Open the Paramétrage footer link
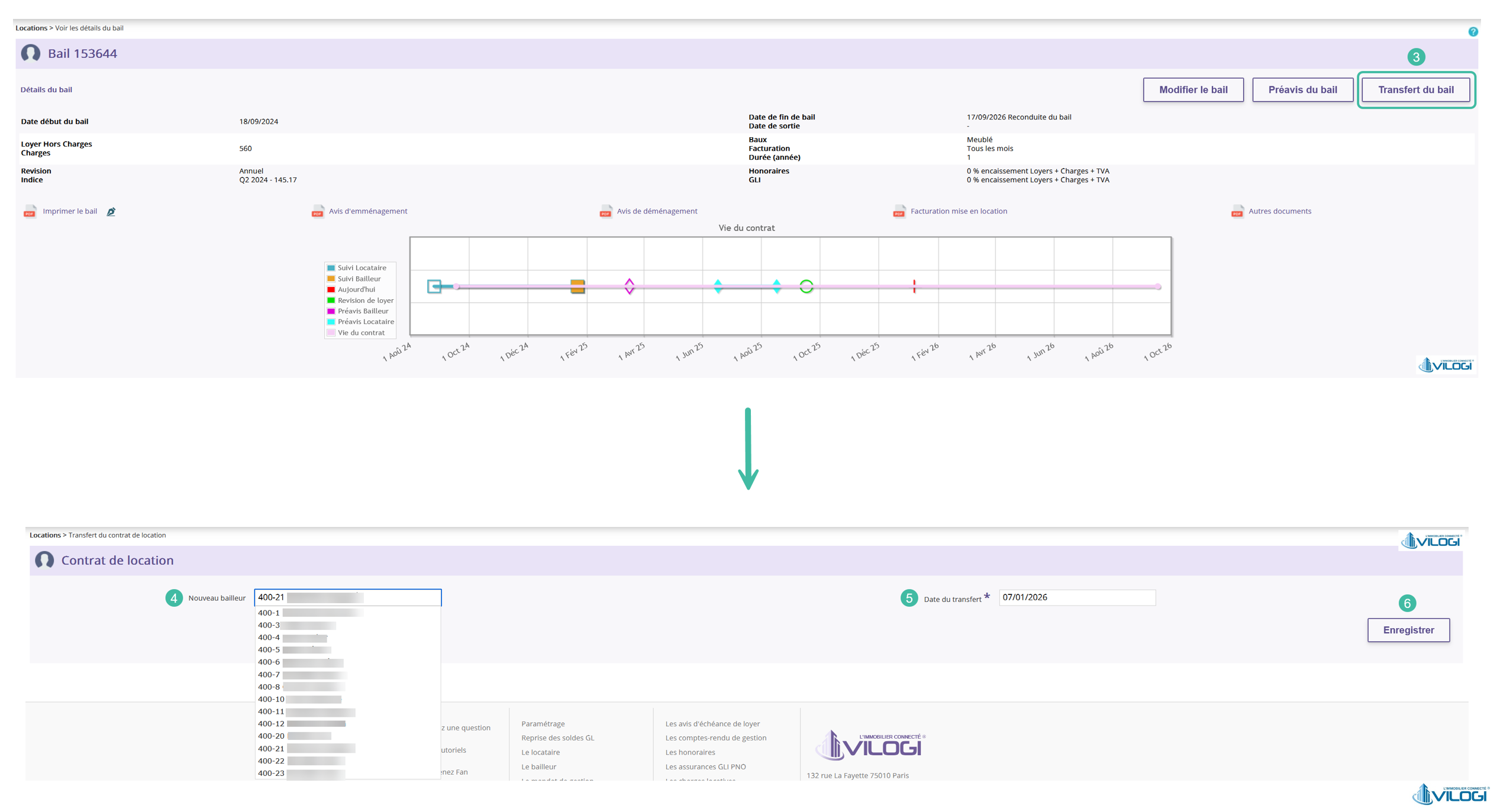Viewport: 1497px width, 812px height. 543,724
